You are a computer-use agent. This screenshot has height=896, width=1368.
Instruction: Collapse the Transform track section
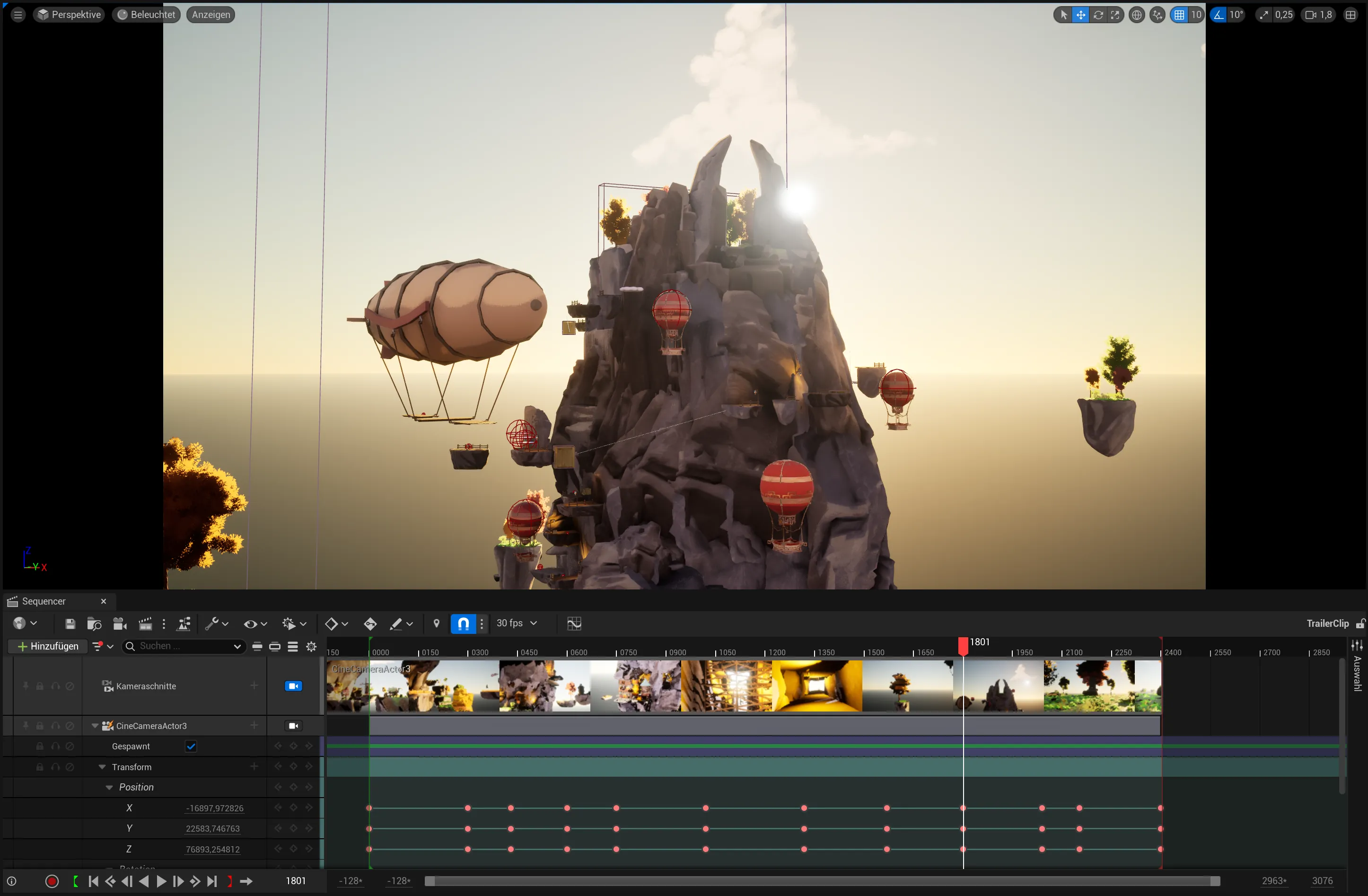(x=102, y=767)
